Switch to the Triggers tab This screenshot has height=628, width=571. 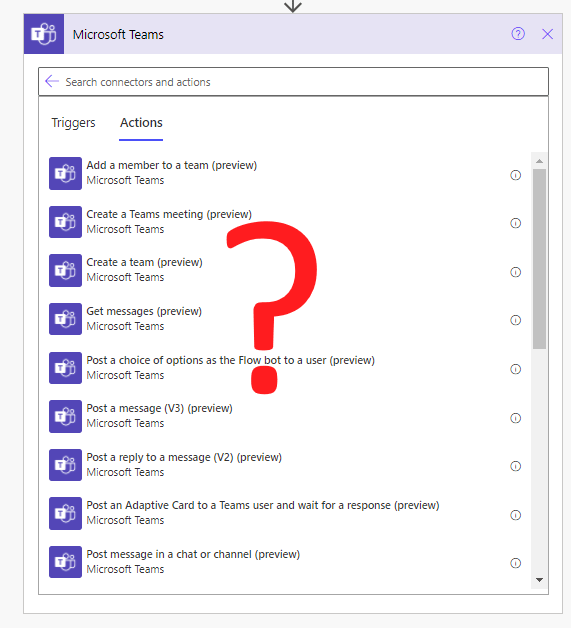73,123
